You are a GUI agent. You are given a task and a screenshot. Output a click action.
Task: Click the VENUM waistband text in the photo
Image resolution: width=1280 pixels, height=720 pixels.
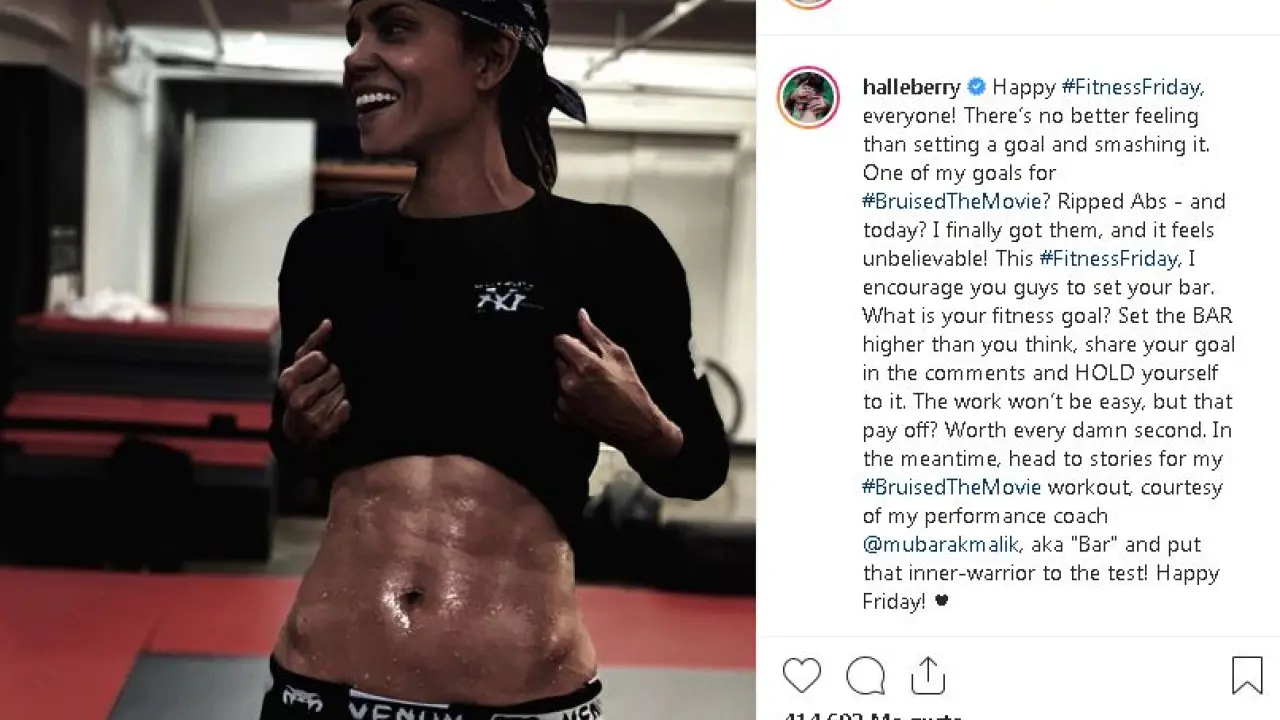(387, 708)
